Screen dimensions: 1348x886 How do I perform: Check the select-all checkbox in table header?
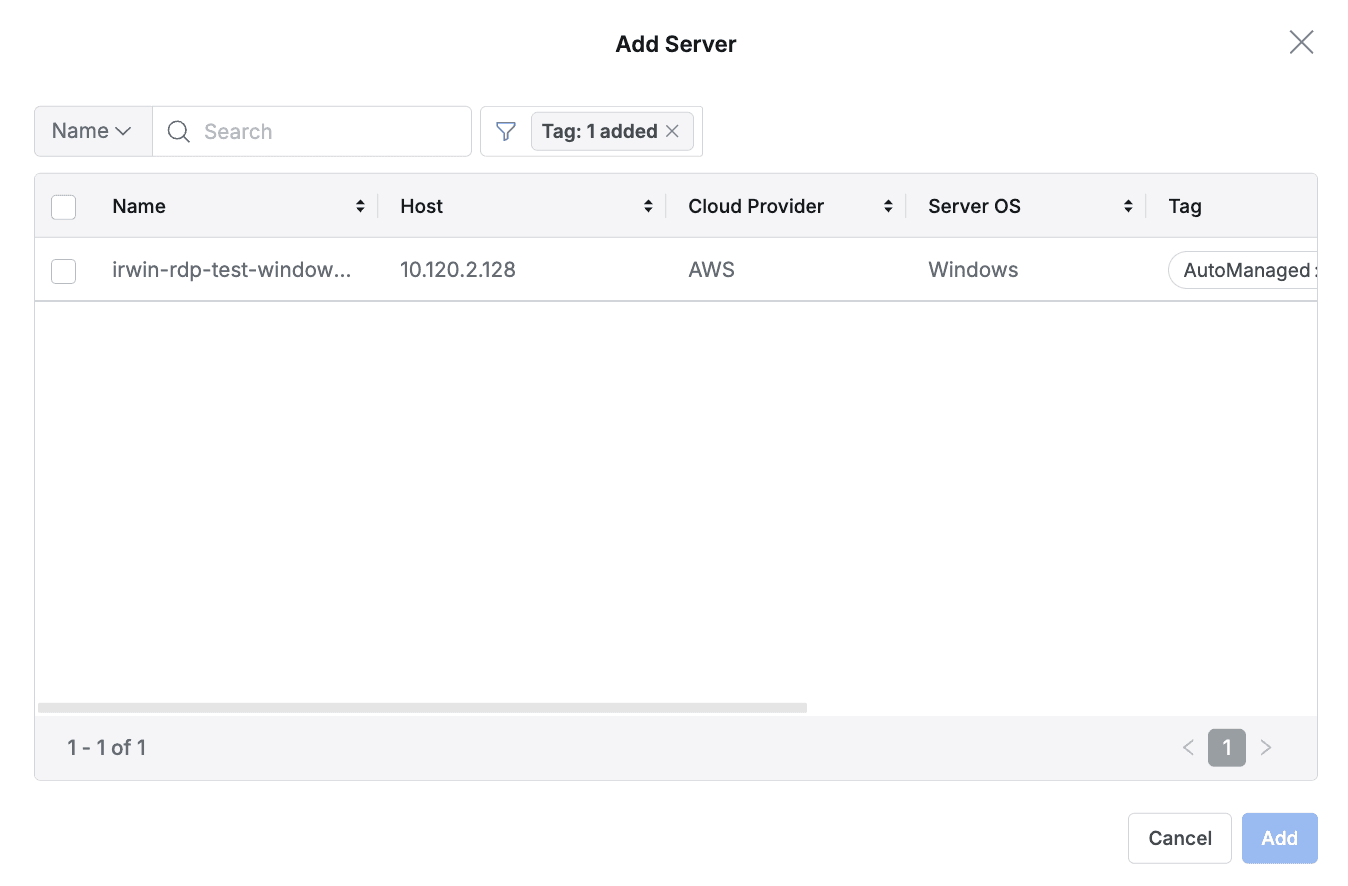63,206
